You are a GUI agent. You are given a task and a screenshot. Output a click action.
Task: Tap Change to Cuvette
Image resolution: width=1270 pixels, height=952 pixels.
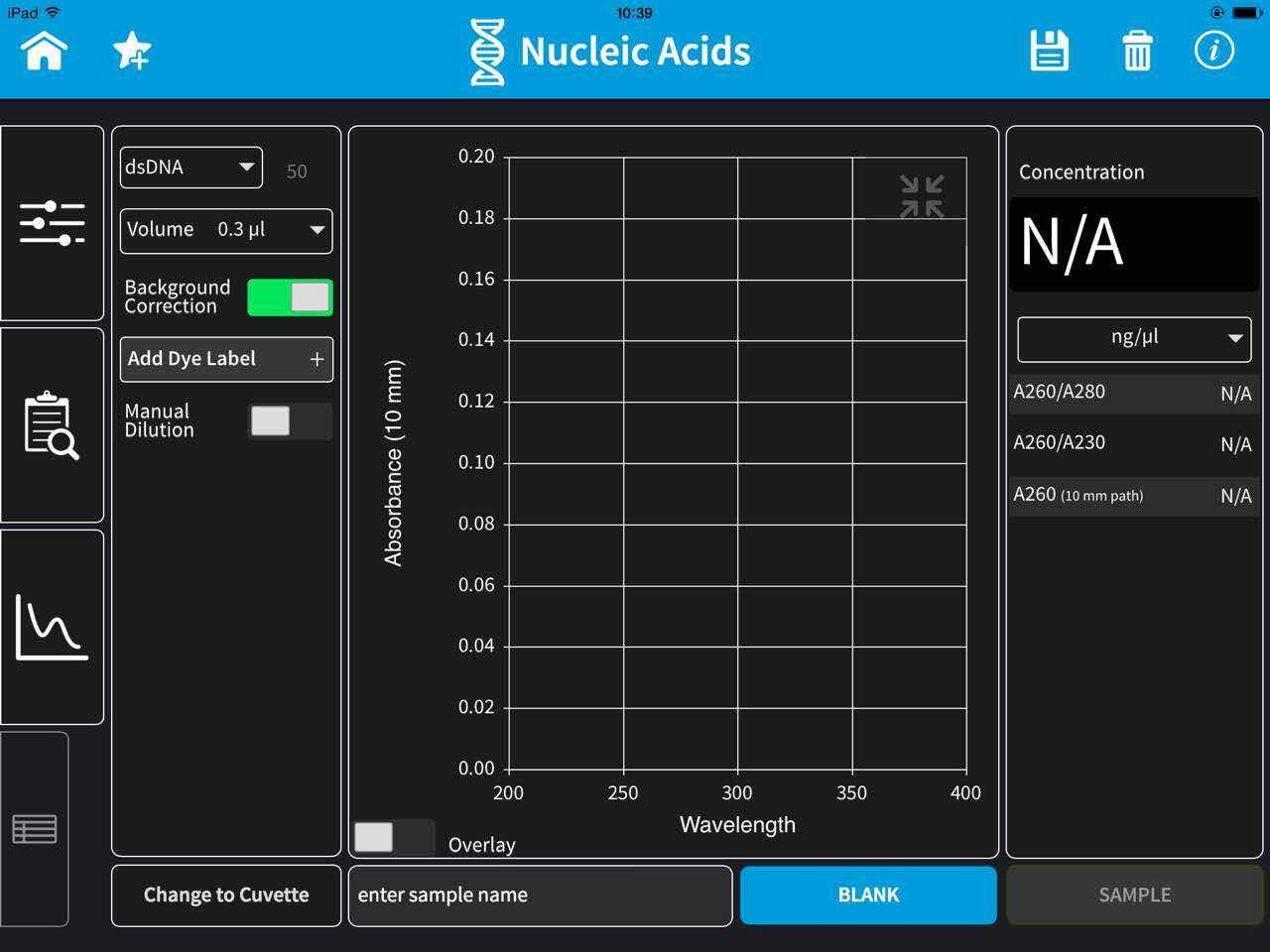click(x=226, y=895)
